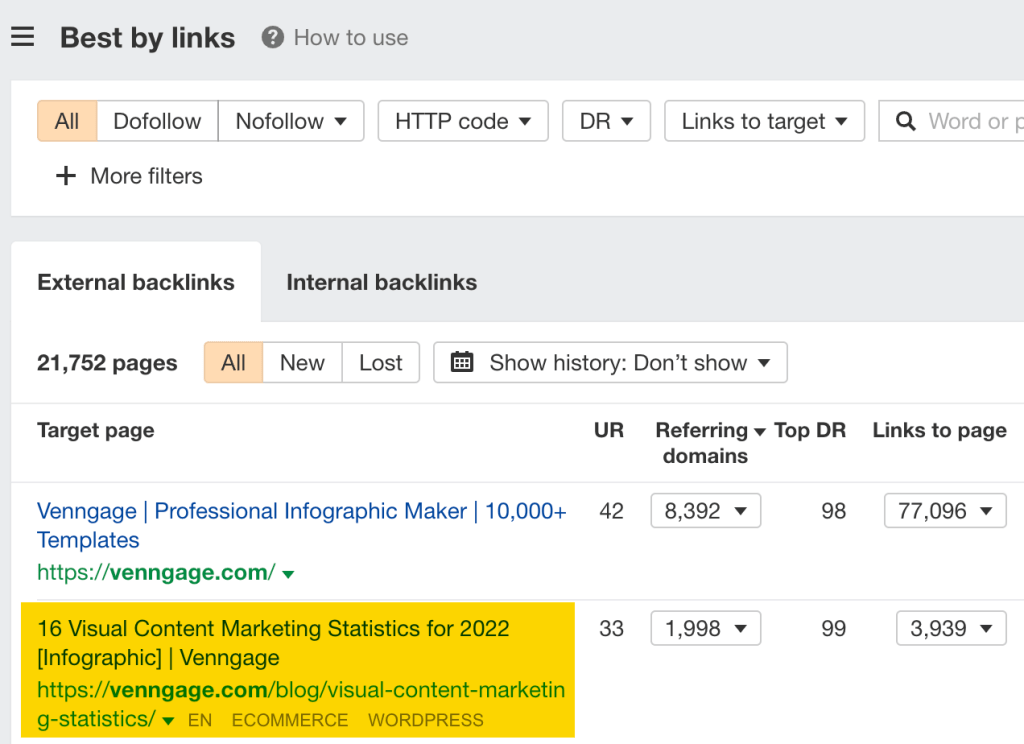Expand the 8,392 referring domains dropdown
The image size is (1024, 744).
705,510
